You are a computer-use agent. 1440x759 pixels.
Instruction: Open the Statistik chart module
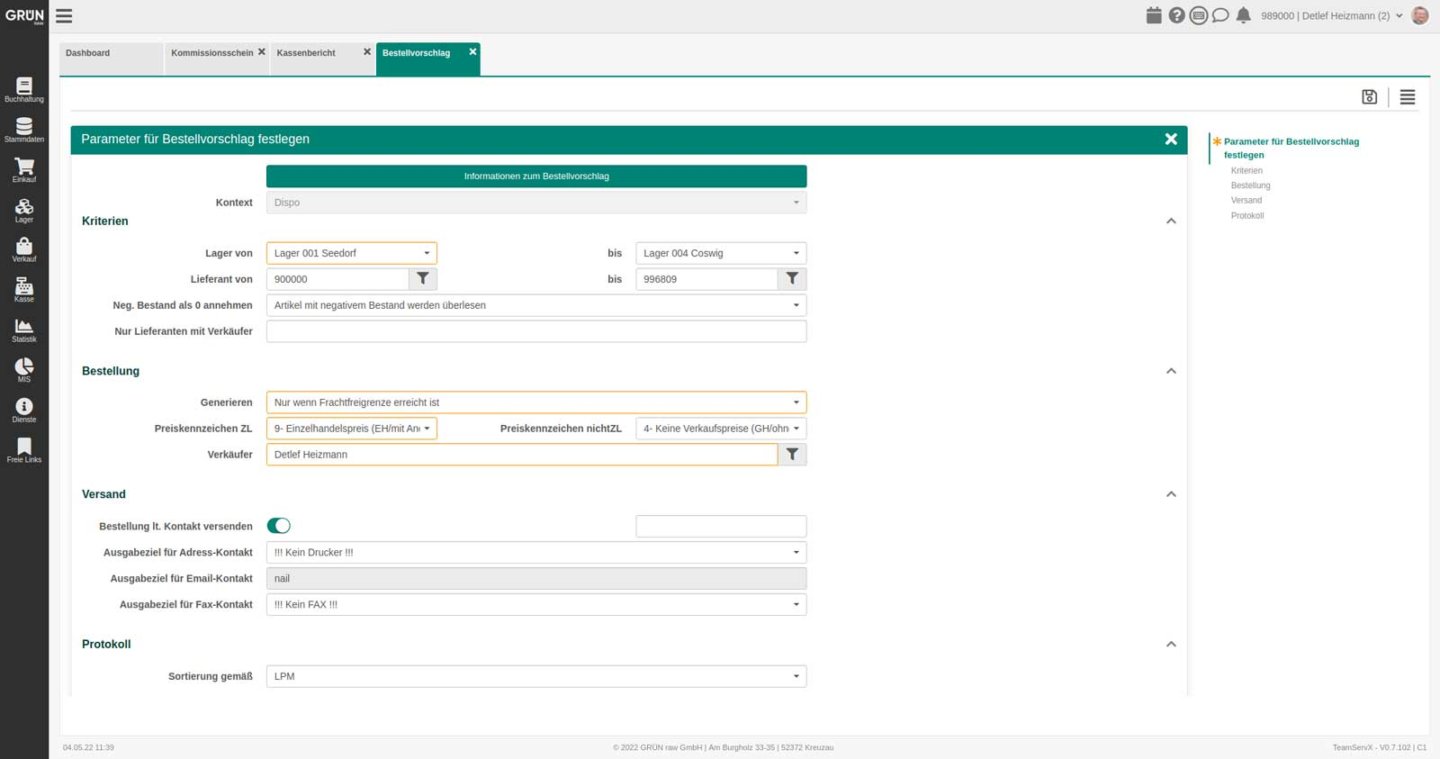(24, 330)
